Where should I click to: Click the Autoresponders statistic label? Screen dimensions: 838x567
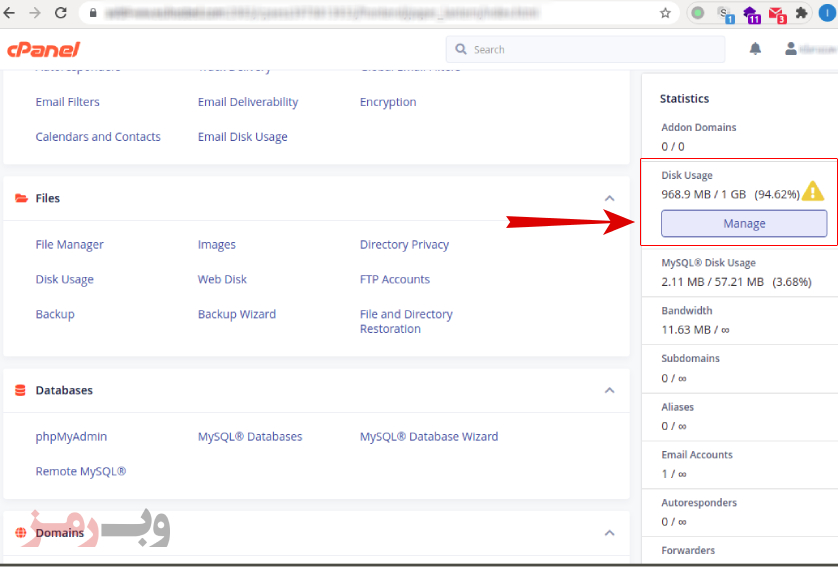coord(699,502)
